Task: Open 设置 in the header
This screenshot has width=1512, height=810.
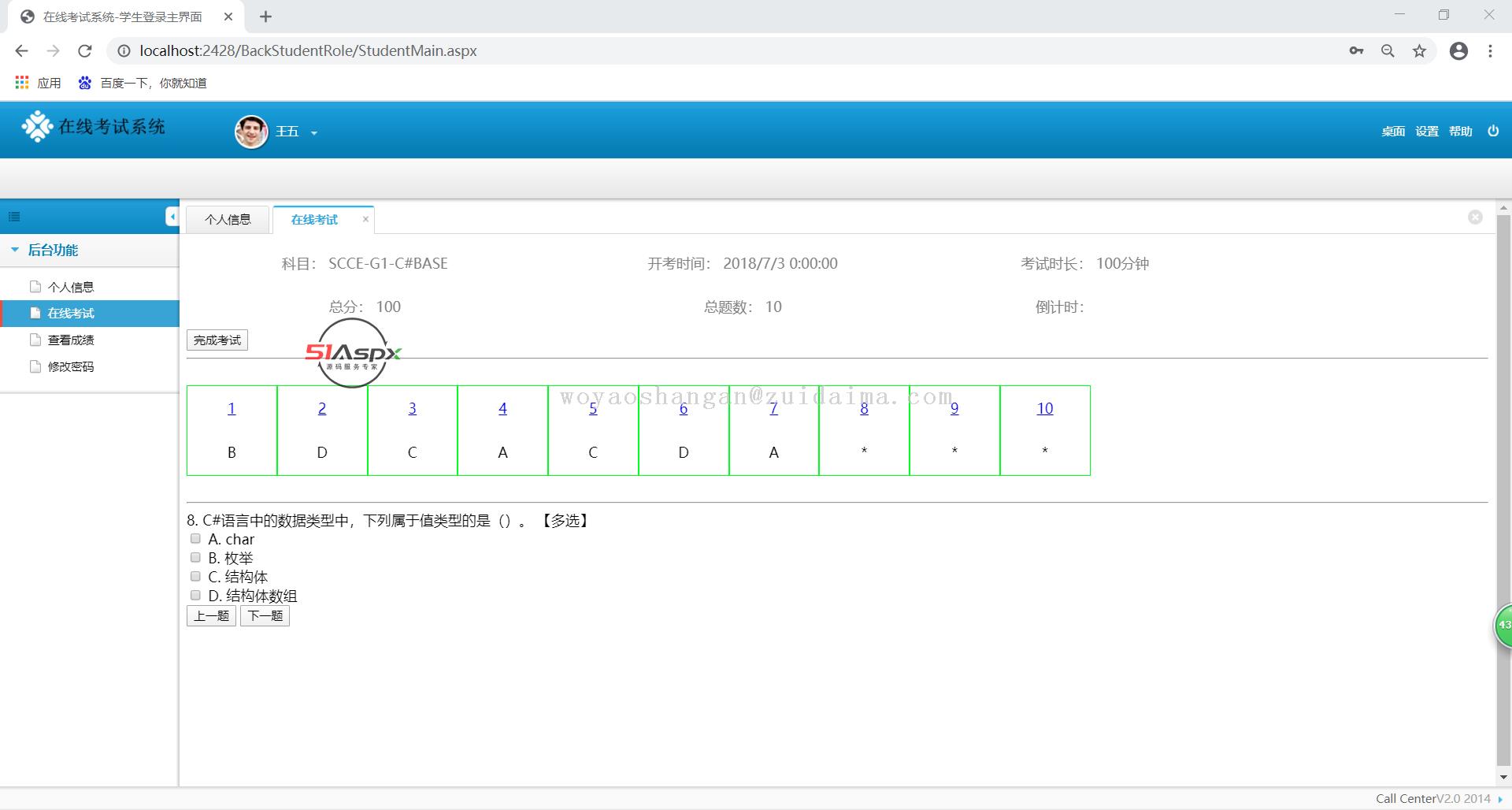Action: click(x=1427, y=132)
